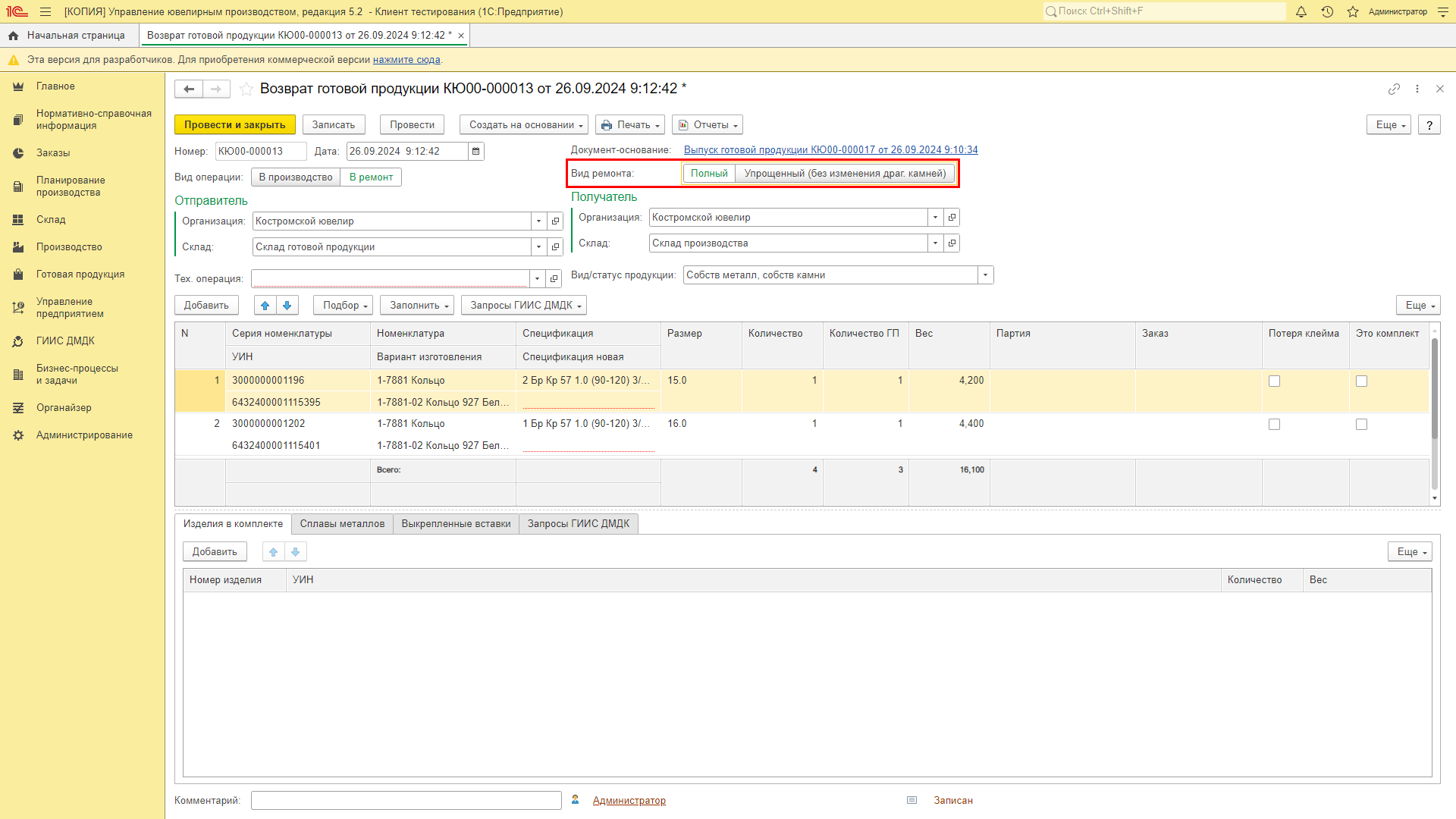Image resolution: width=1456 pixels, height=819 pixels.
Task: Open recipient organization record icon
Action: [x=952, y=218]
